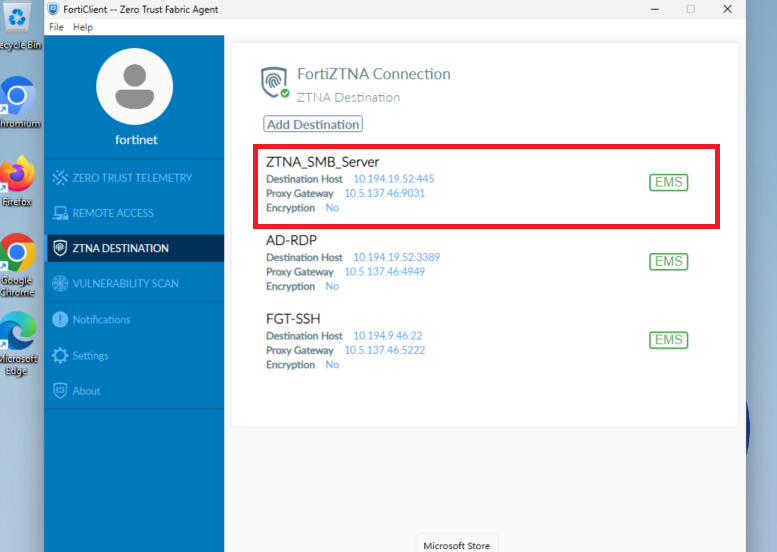Click the Settings gear icon

60,355
